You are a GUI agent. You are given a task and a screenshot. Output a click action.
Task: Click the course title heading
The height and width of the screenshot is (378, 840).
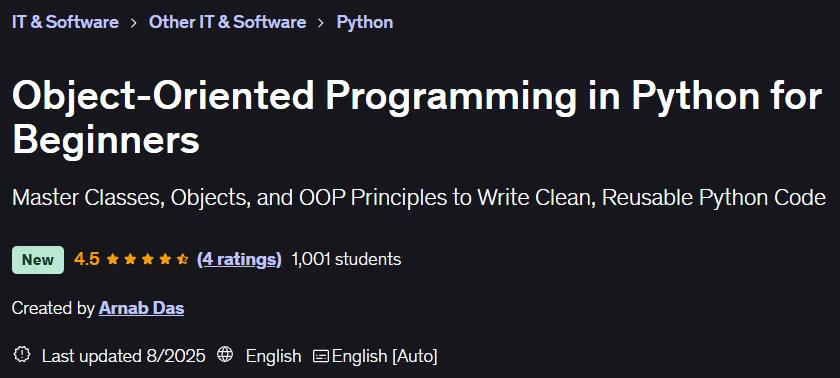[417, 118]
